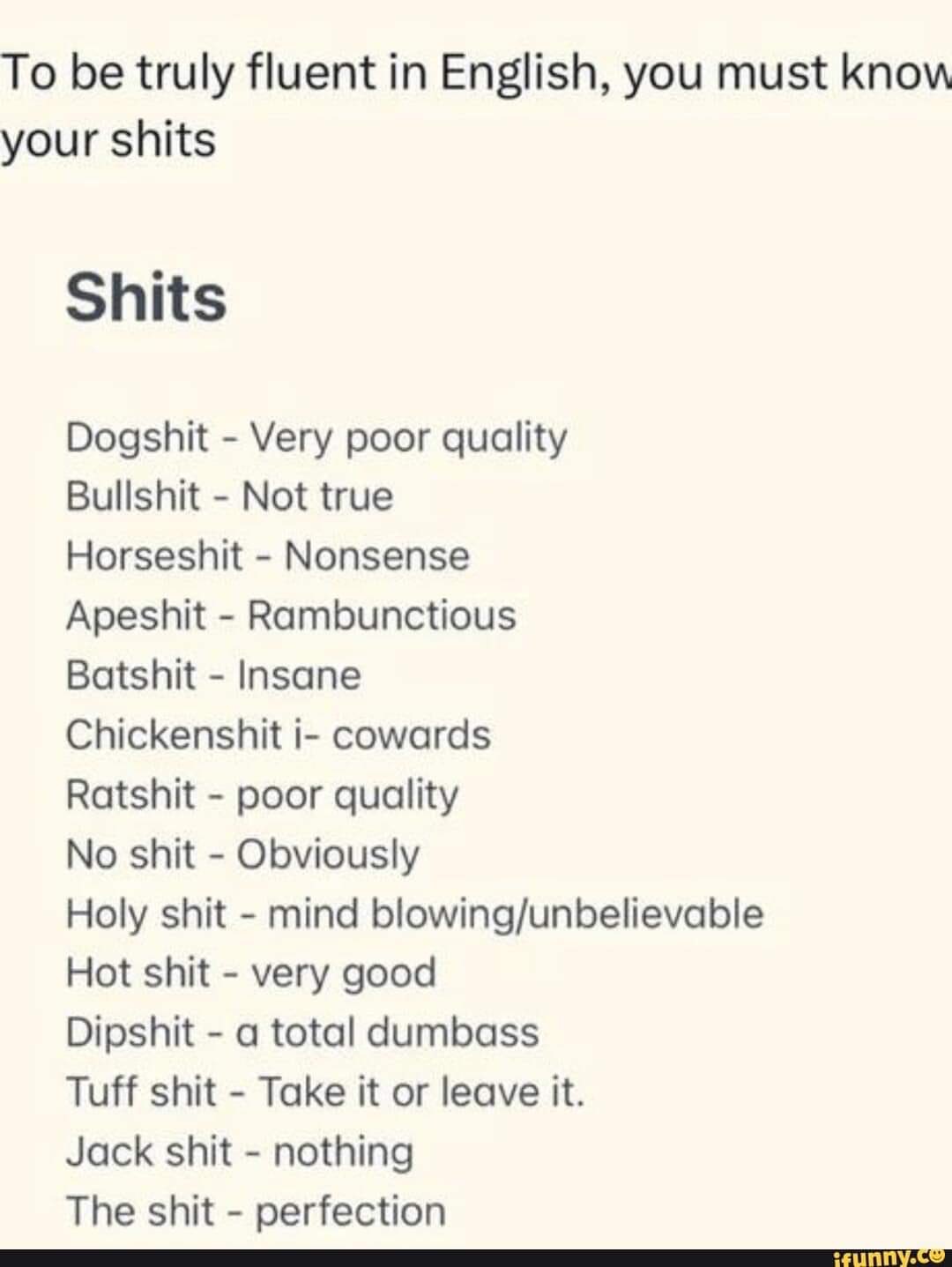The image size is (952, 1267).
Task: Click the 'Shits' bold heading
Action: coord(146,297)
